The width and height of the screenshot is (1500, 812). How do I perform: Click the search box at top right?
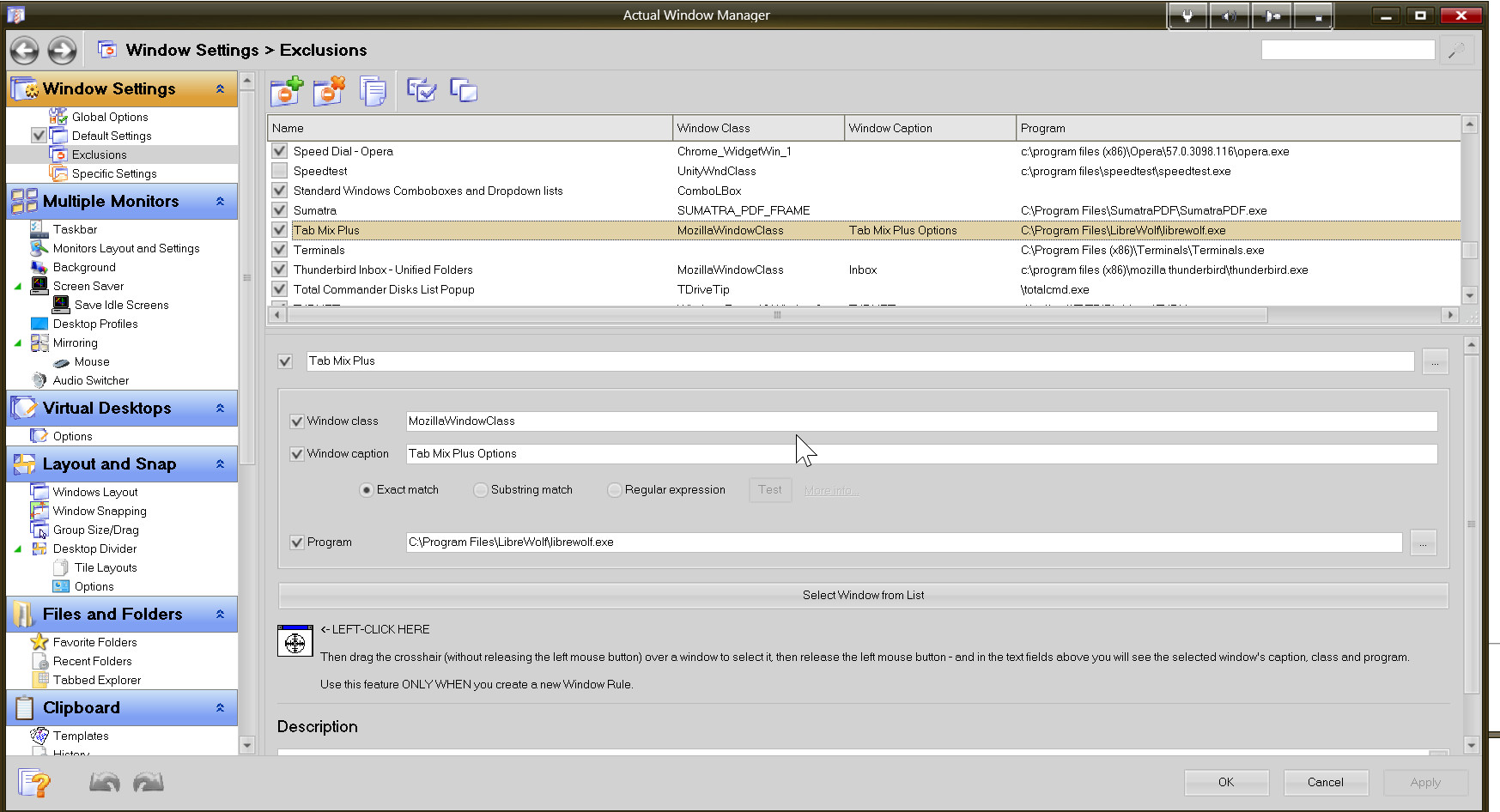click(1348, 51)
